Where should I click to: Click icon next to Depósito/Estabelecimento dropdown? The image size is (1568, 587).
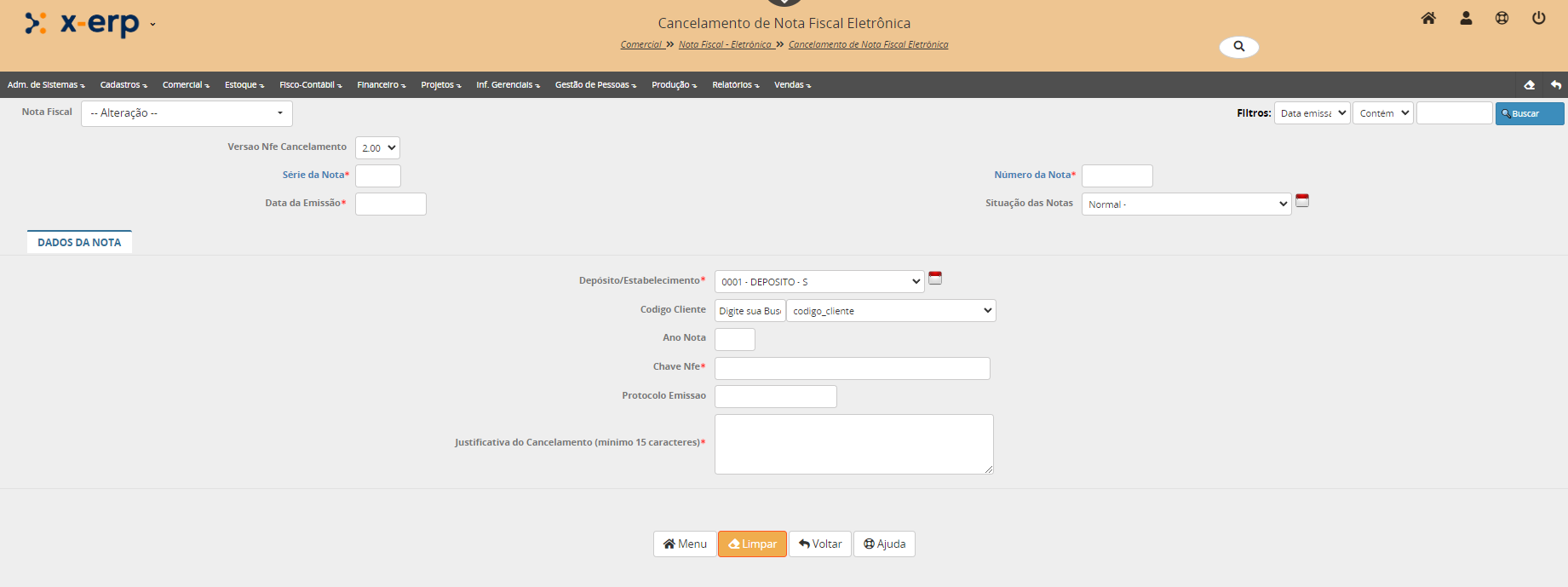934,279
